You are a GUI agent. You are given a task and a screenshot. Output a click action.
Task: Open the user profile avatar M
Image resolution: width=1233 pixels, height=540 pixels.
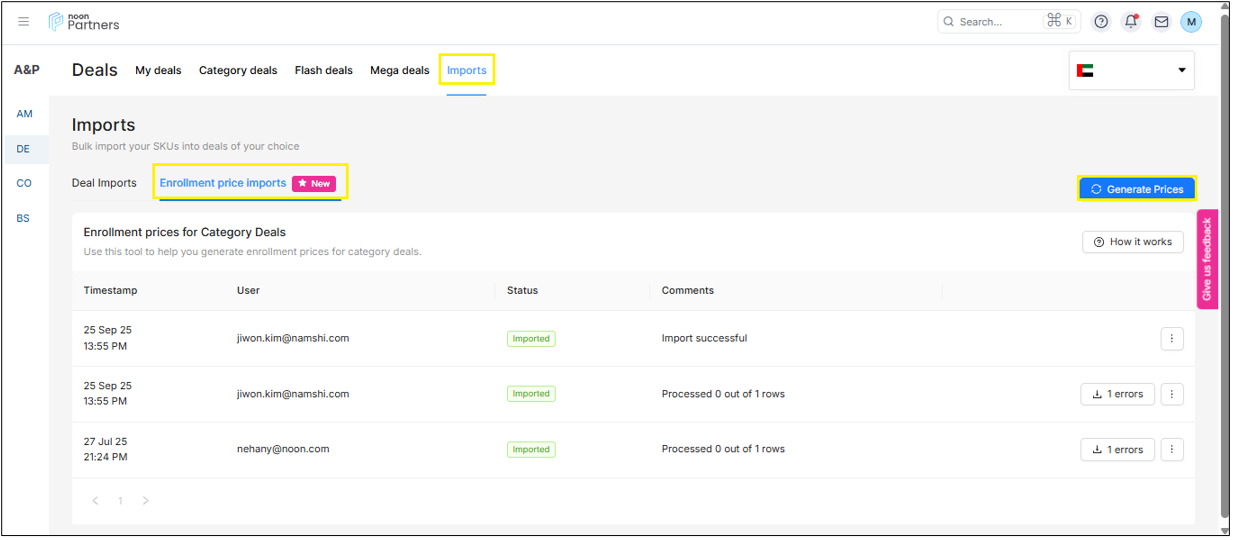point(1190,22)
